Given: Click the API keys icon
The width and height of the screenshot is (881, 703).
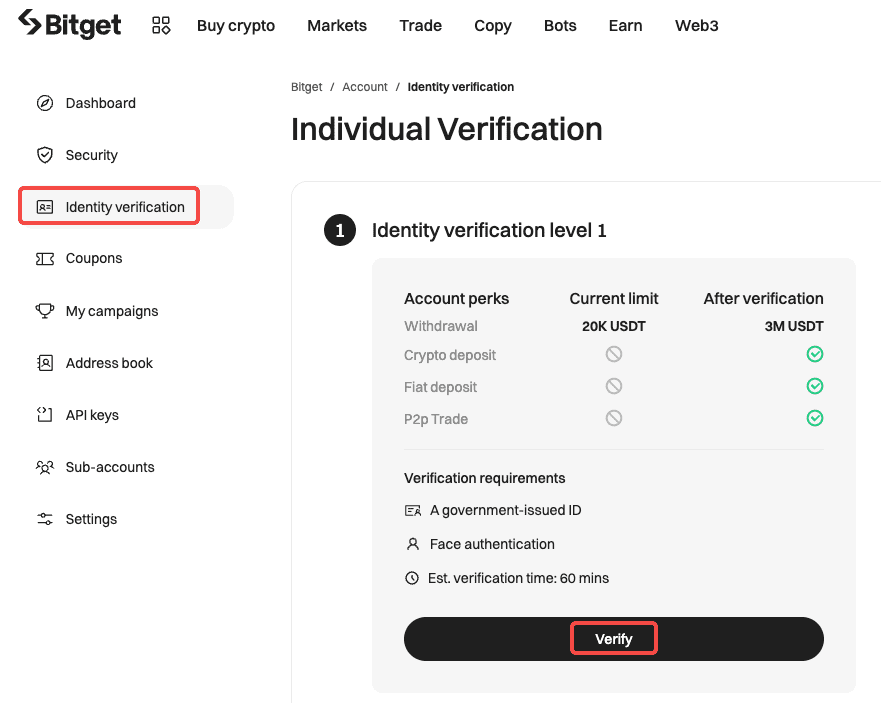Looking at the screenshot, I should pos(45,415).
